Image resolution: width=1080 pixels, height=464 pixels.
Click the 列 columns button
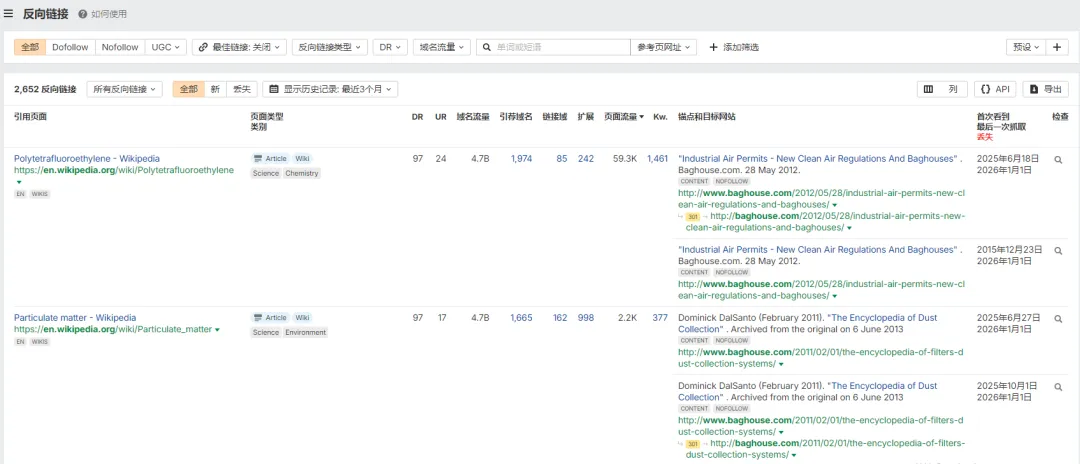coord(941,89)
